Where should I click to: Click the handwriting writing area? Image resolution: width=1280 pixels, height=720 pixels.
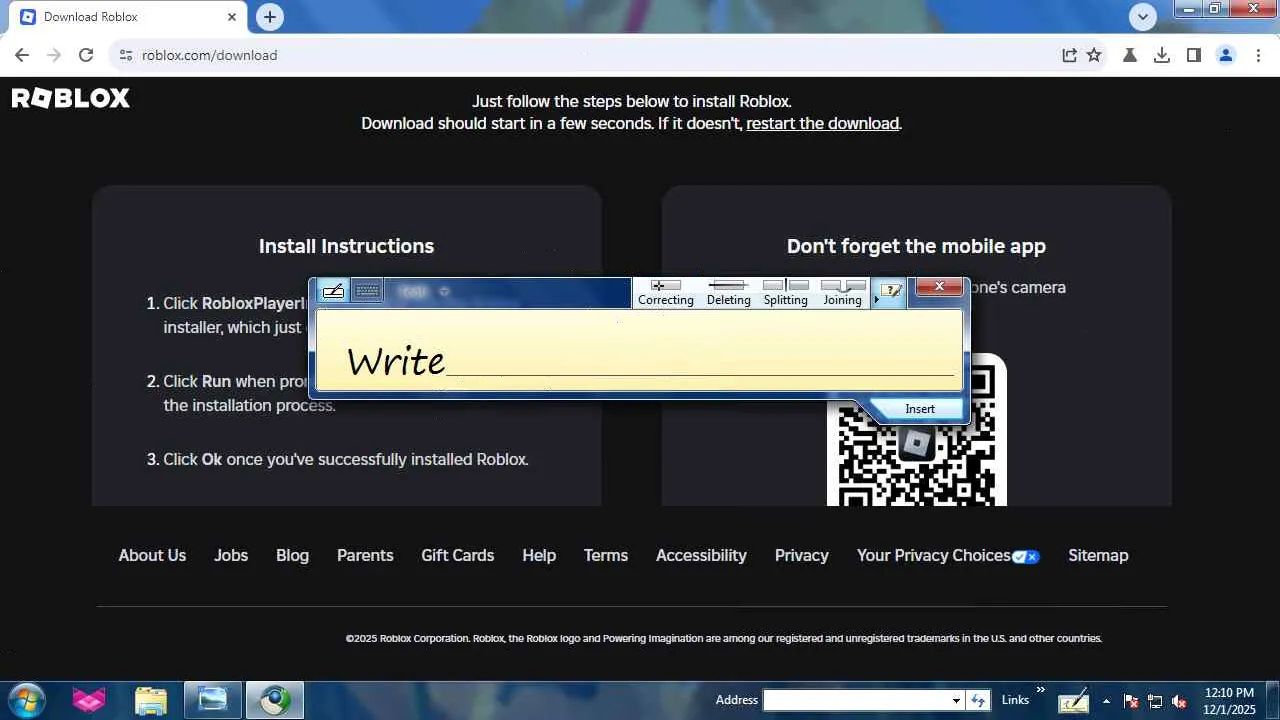pos(639,351)
